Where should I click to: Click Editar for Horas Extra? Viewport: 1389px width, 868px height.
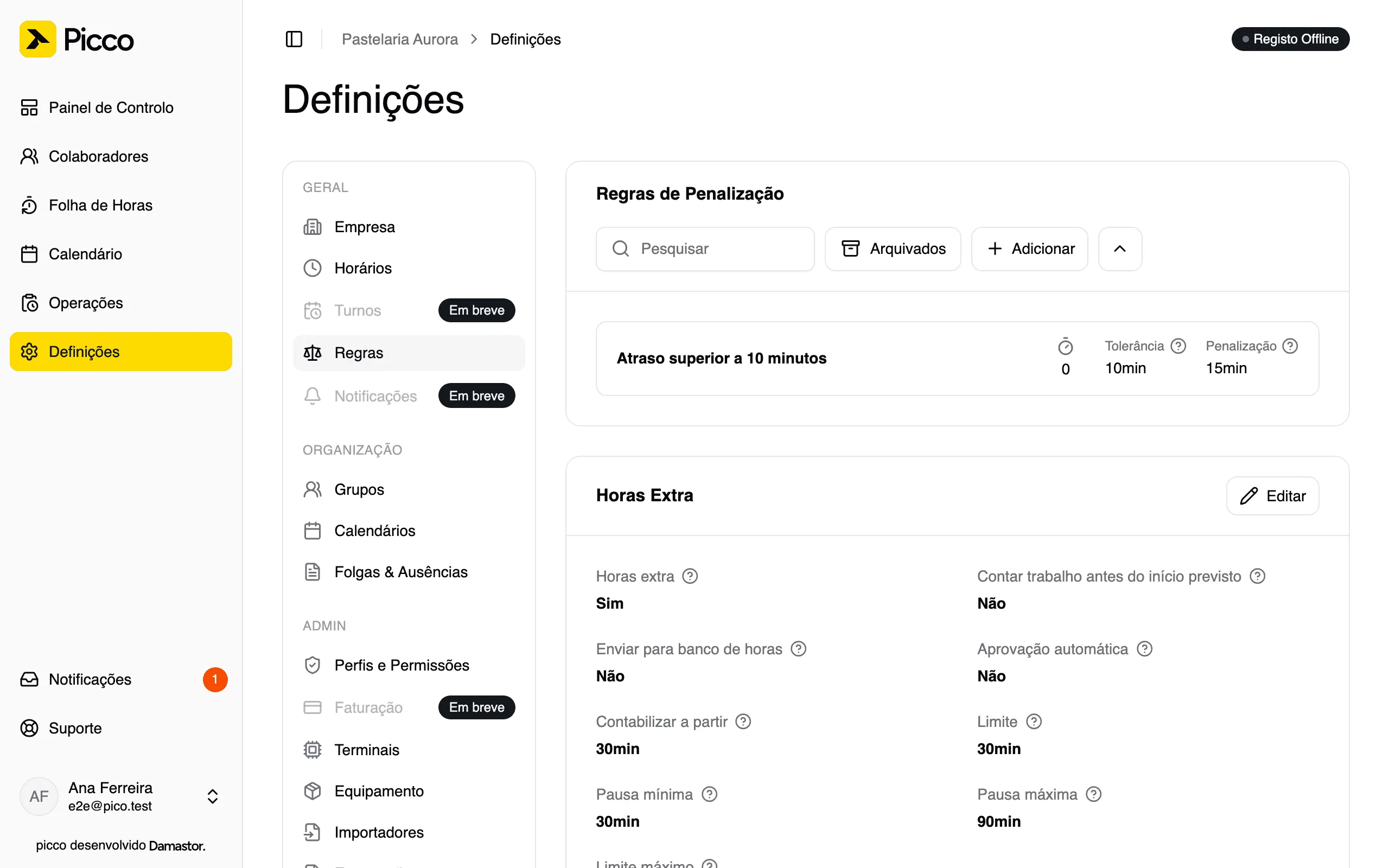click(1272, 496)
